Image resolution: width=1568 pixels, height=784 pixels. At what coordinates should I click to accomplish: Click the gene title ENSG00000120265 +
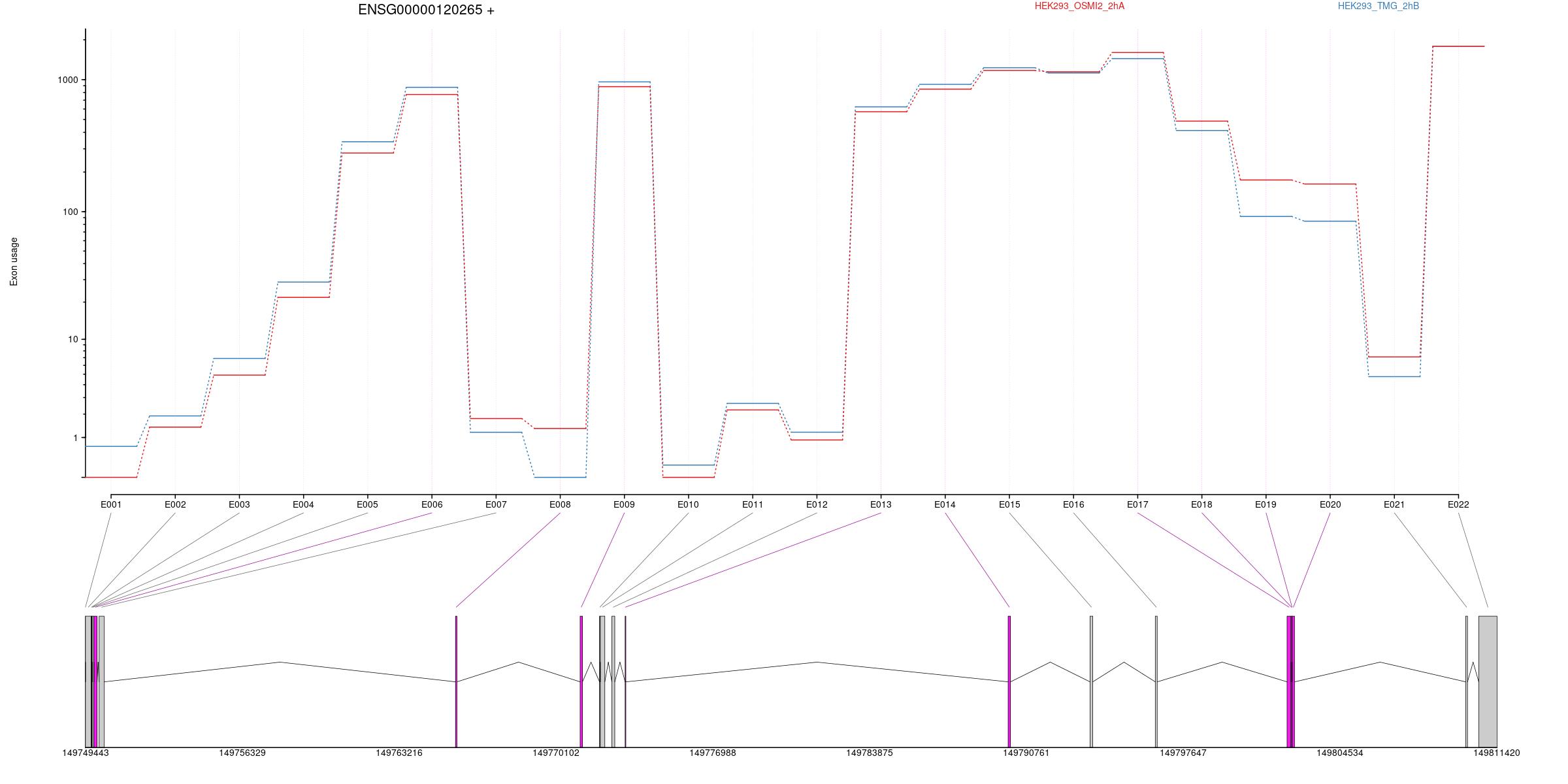(x=426, y=10)
